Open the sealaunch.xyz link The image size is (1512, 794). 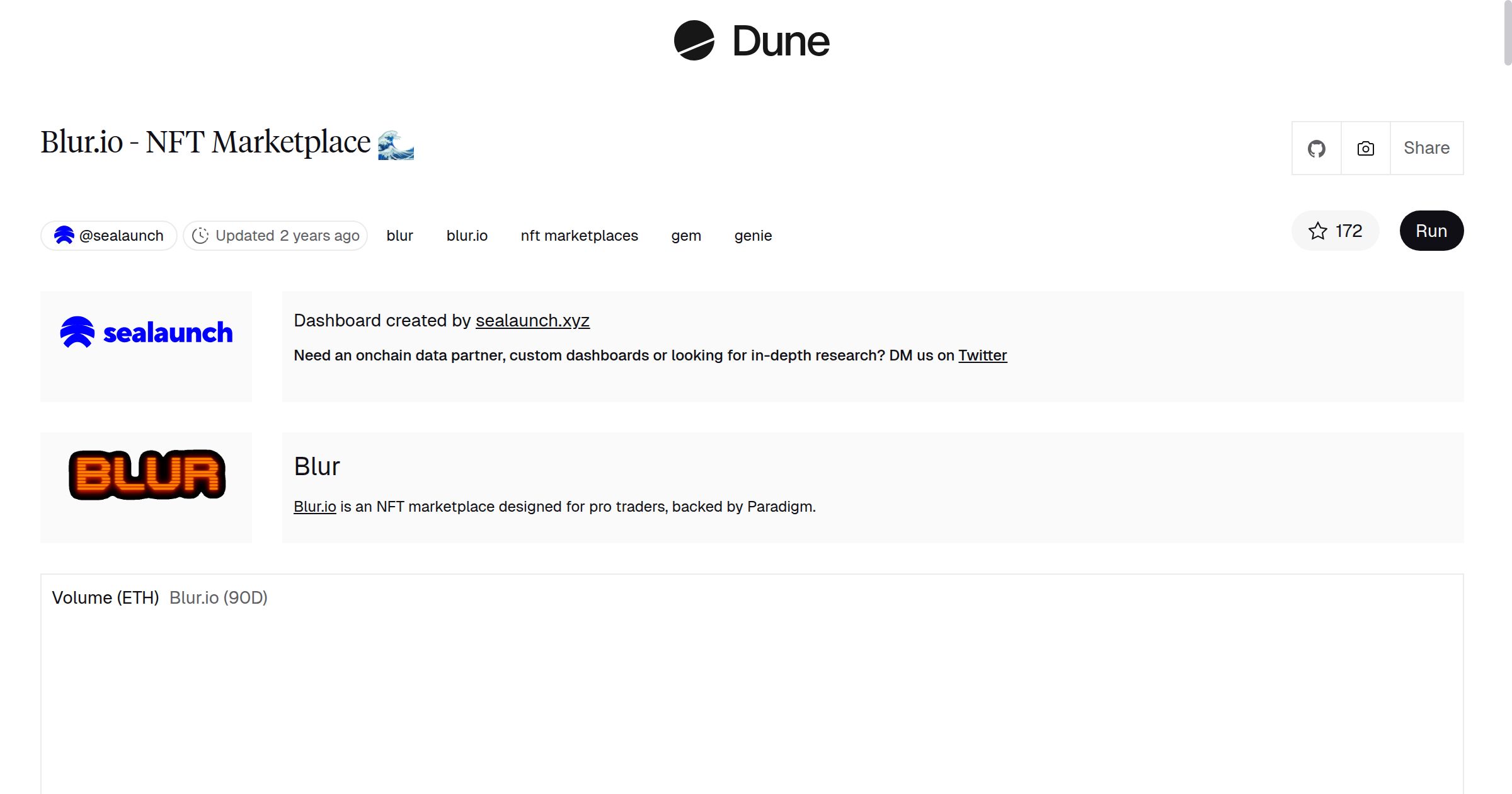[x=532, y=320]
